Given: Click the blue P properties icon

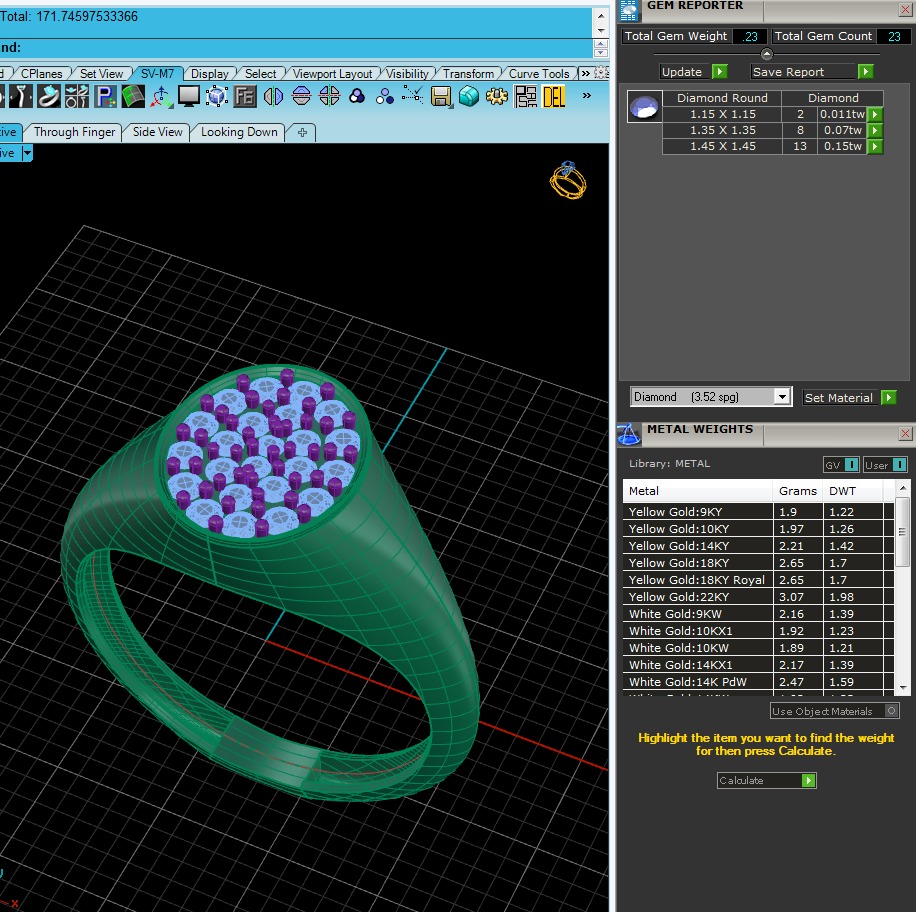Looking at the screenshot, I should pyautogui.click(x=105, y=96).
